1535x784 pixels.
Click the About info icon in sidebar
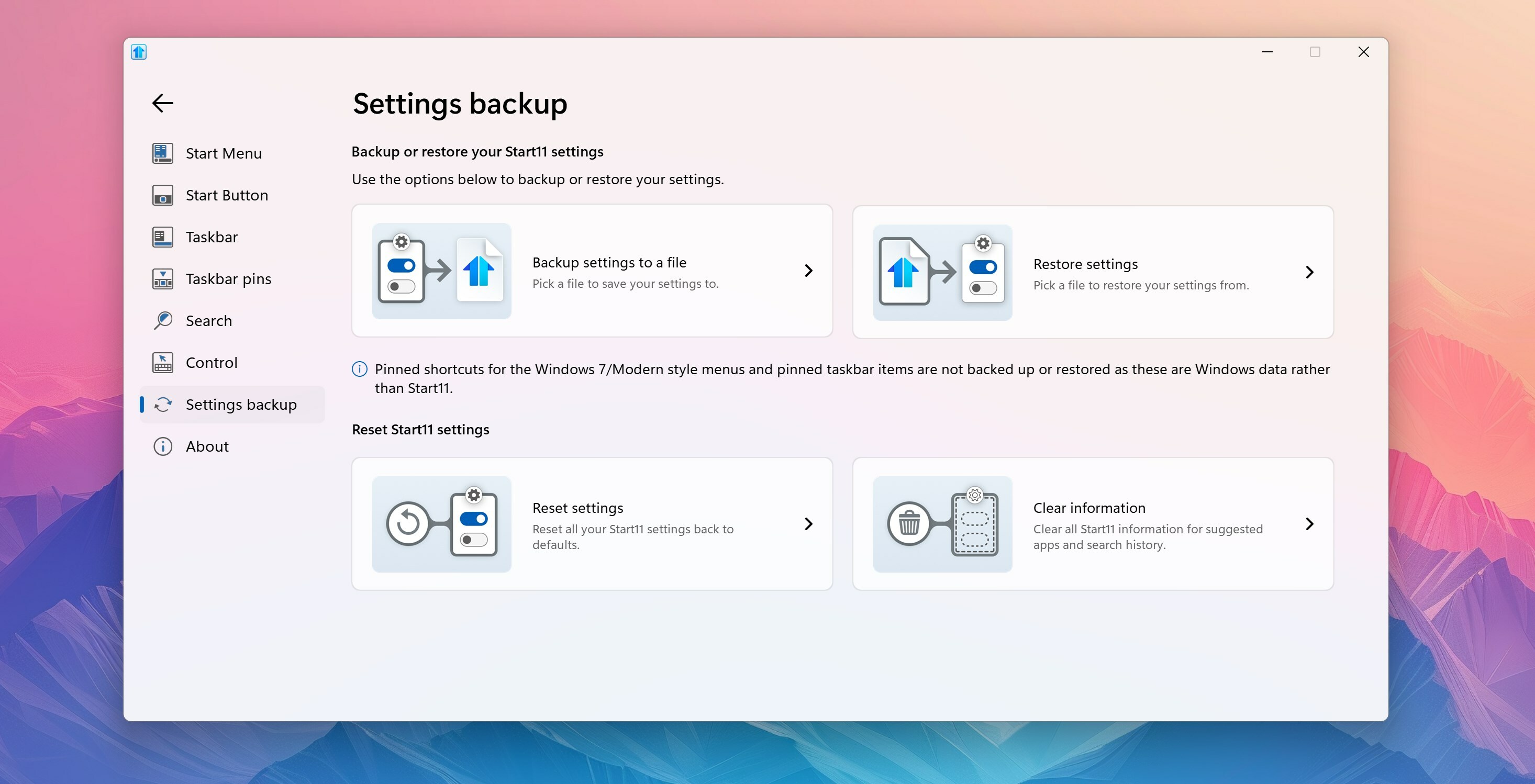point(163,446)
